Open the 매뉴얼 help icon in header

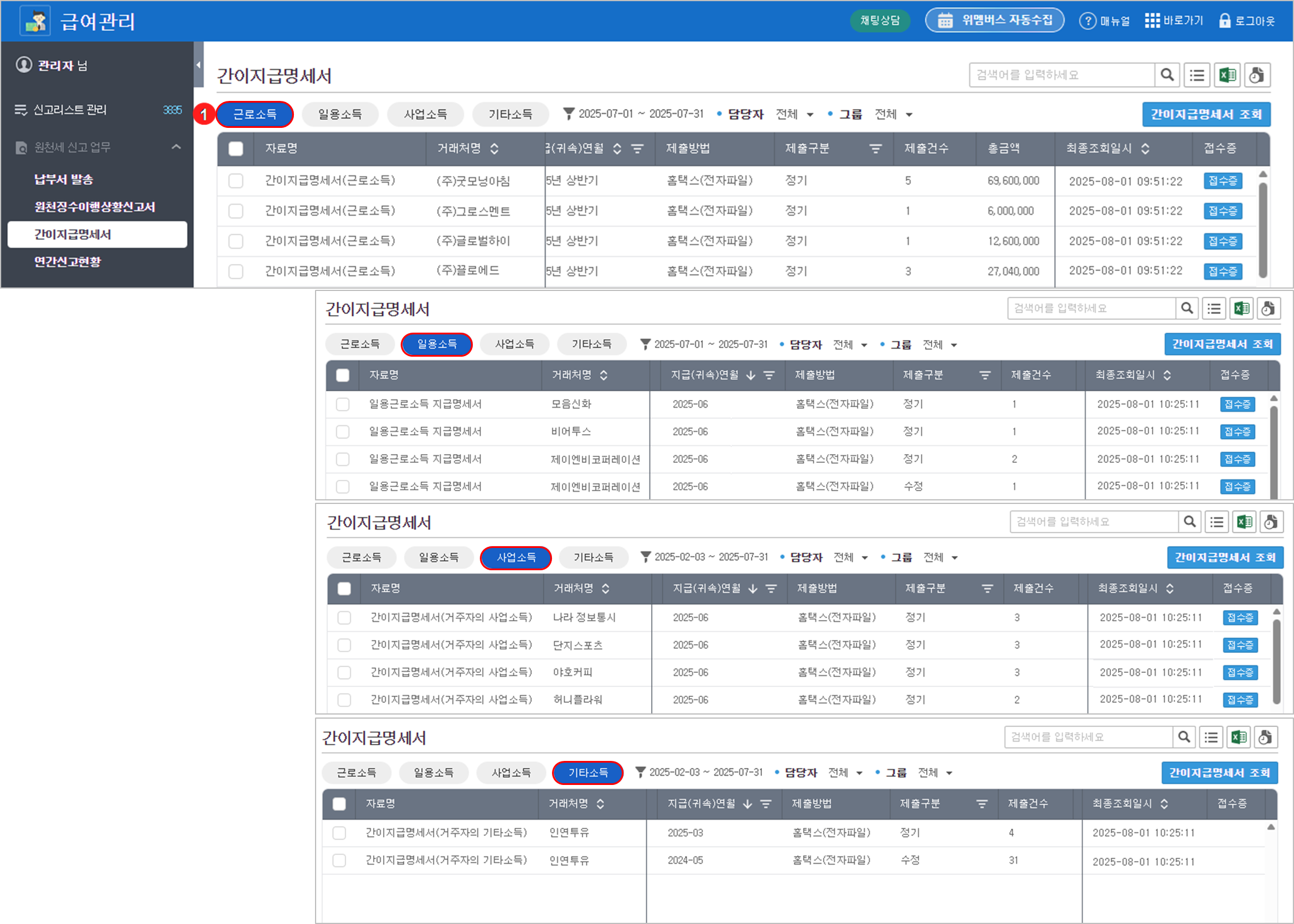(1087, 21)
